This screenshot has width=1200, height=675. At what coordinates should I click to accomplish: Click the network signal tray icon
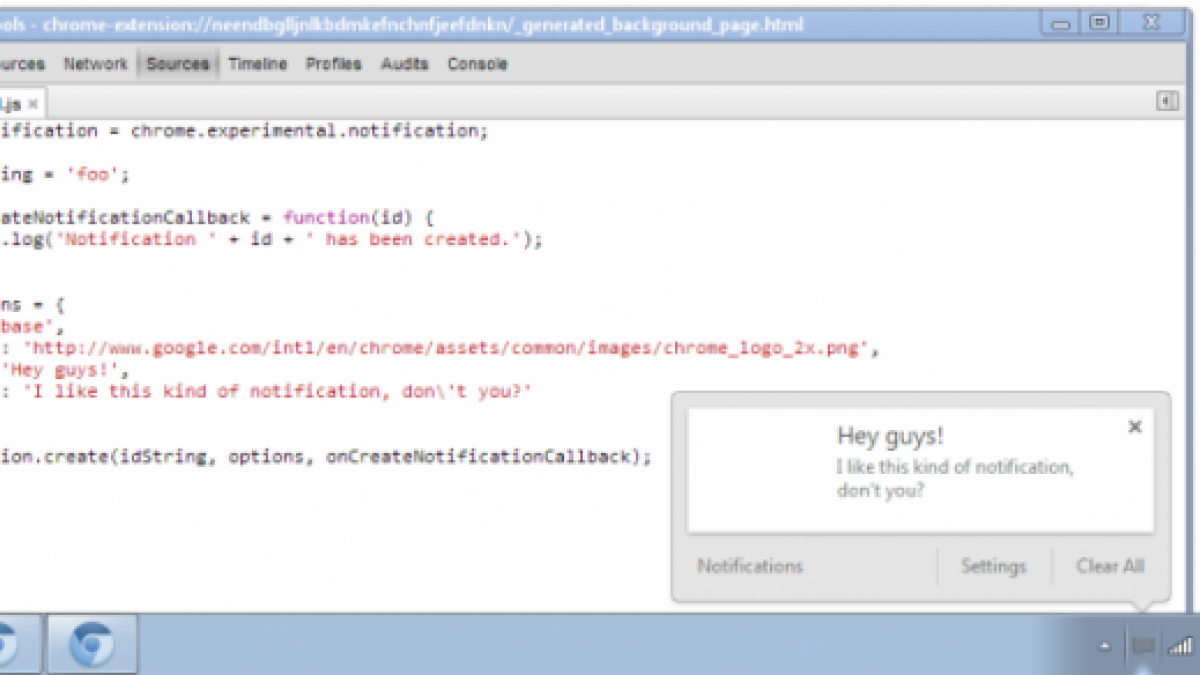coord(1180,646)
